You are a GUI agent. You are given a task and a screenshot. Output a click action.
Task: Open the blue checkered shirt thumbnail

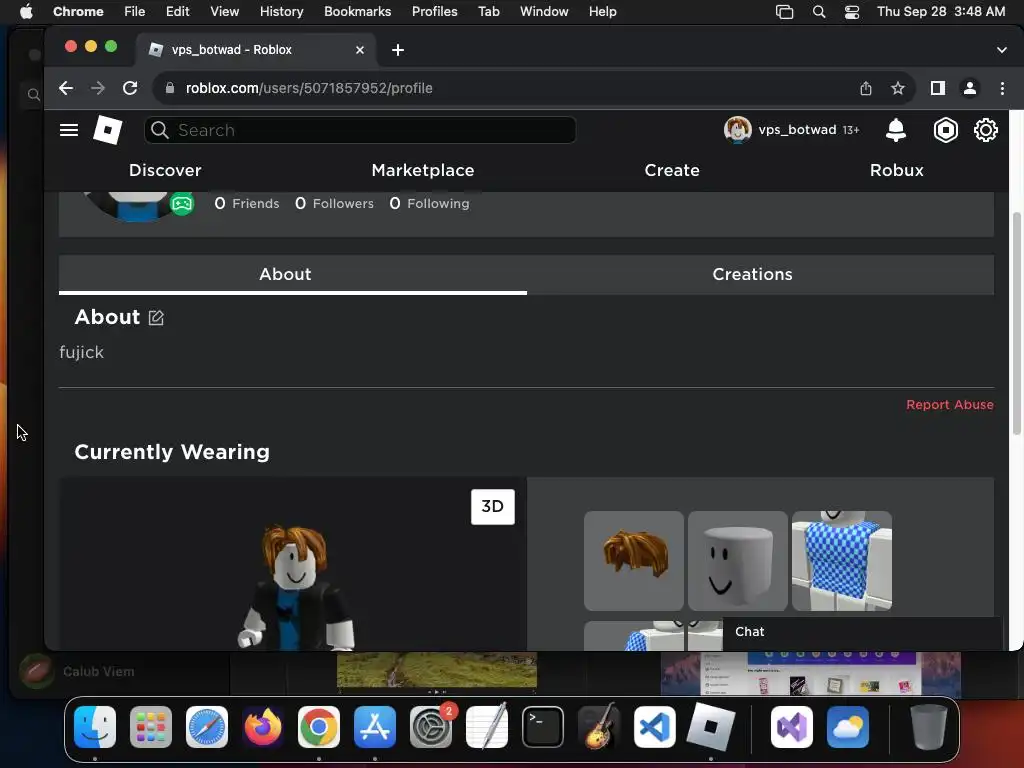tap(841, 561)
